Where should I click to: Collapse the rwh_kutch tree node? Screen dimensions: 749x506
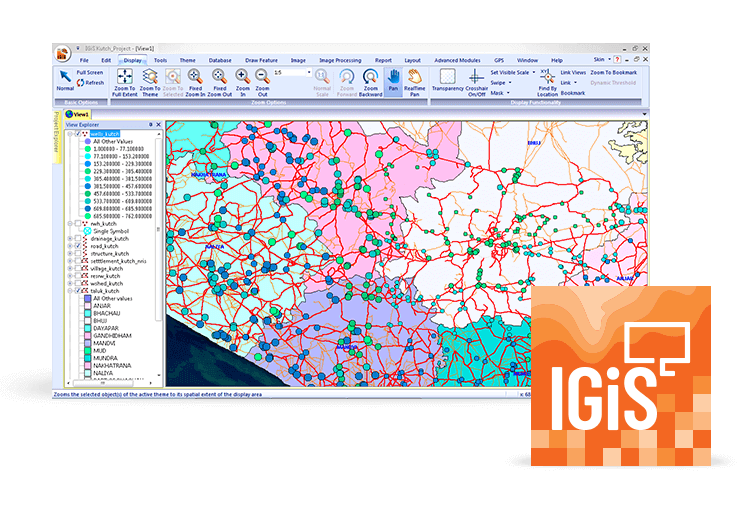70,224
